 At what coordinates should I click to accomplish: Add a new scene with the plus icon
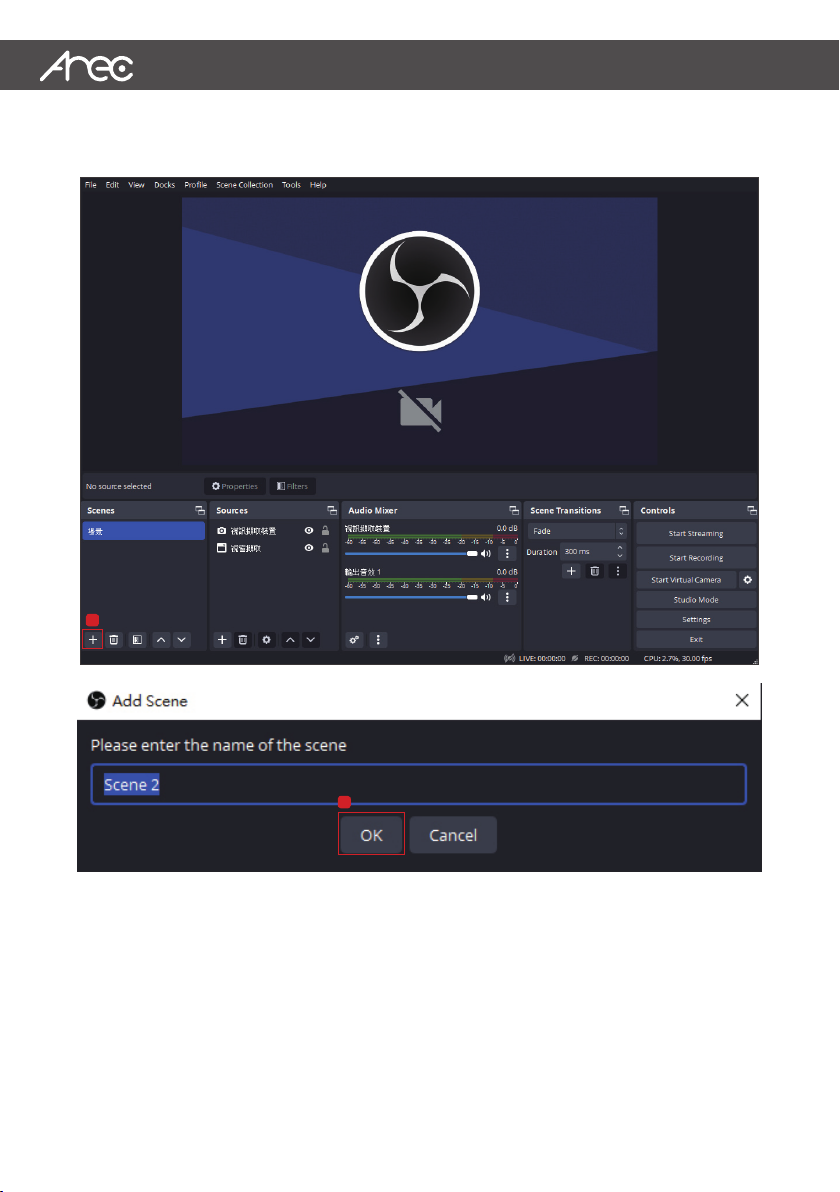tap(93, 640)
